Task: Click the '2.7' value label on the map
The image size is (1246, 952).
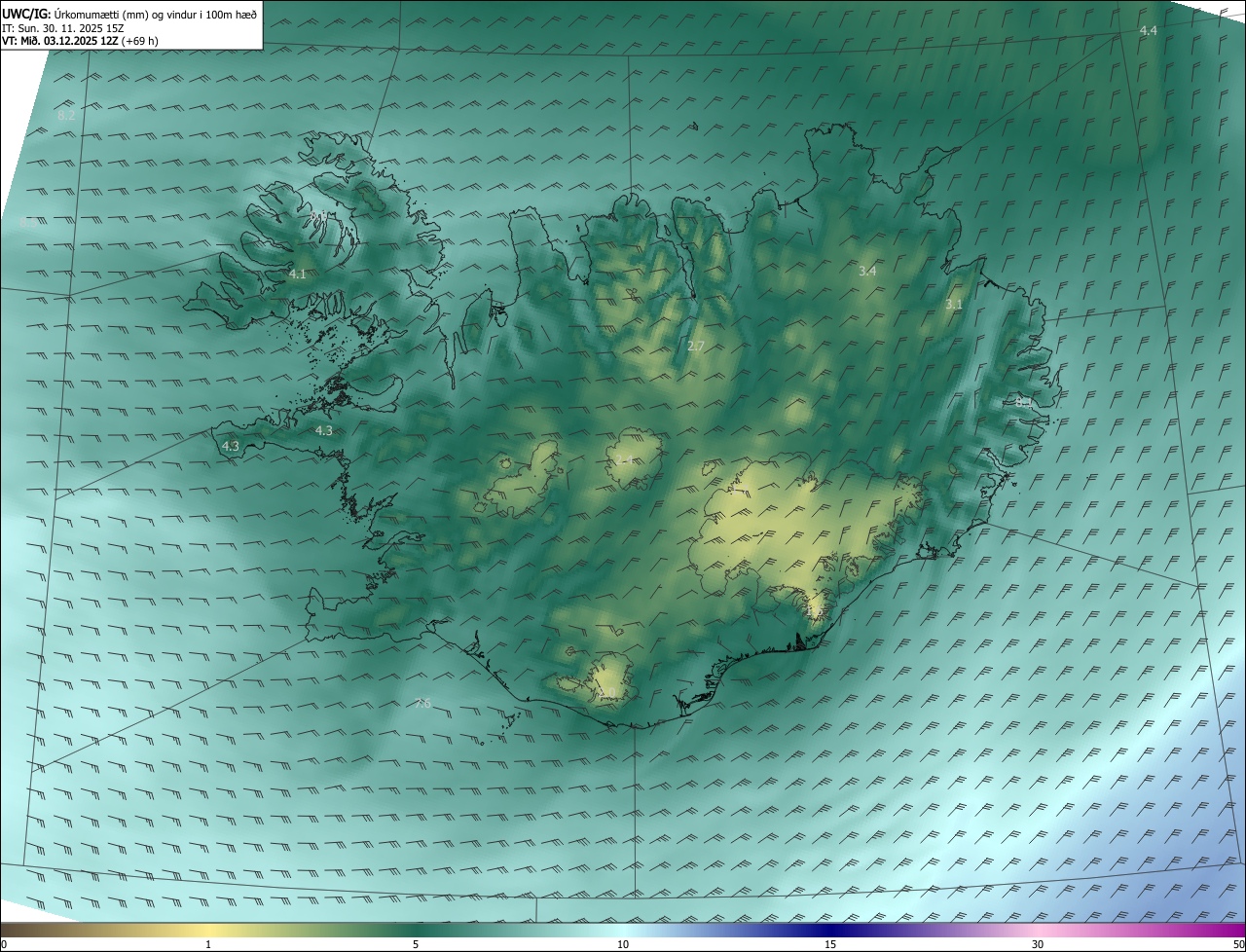Action: (695, 347)
